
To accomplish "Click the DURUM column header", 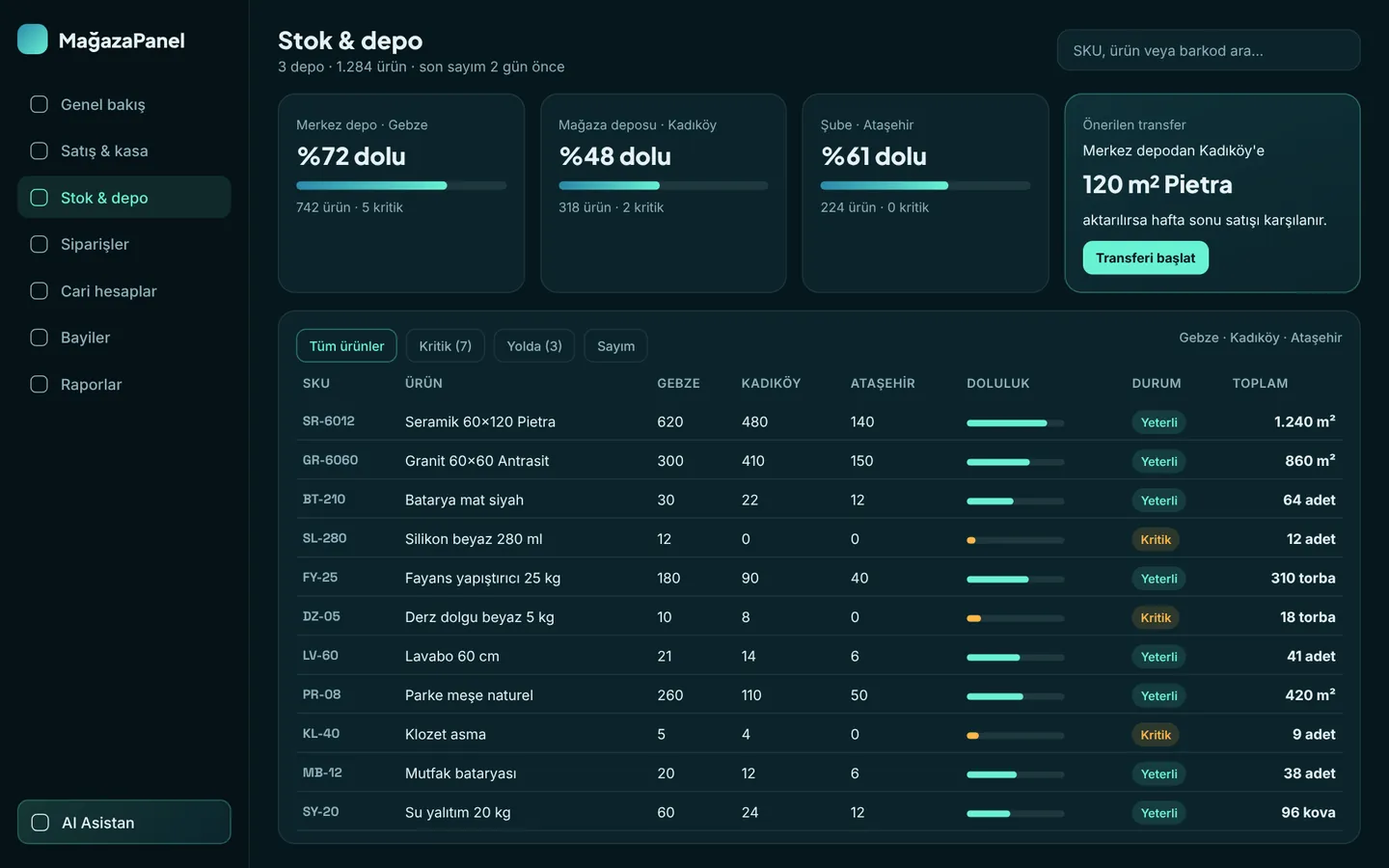I will coord(1157,383).
